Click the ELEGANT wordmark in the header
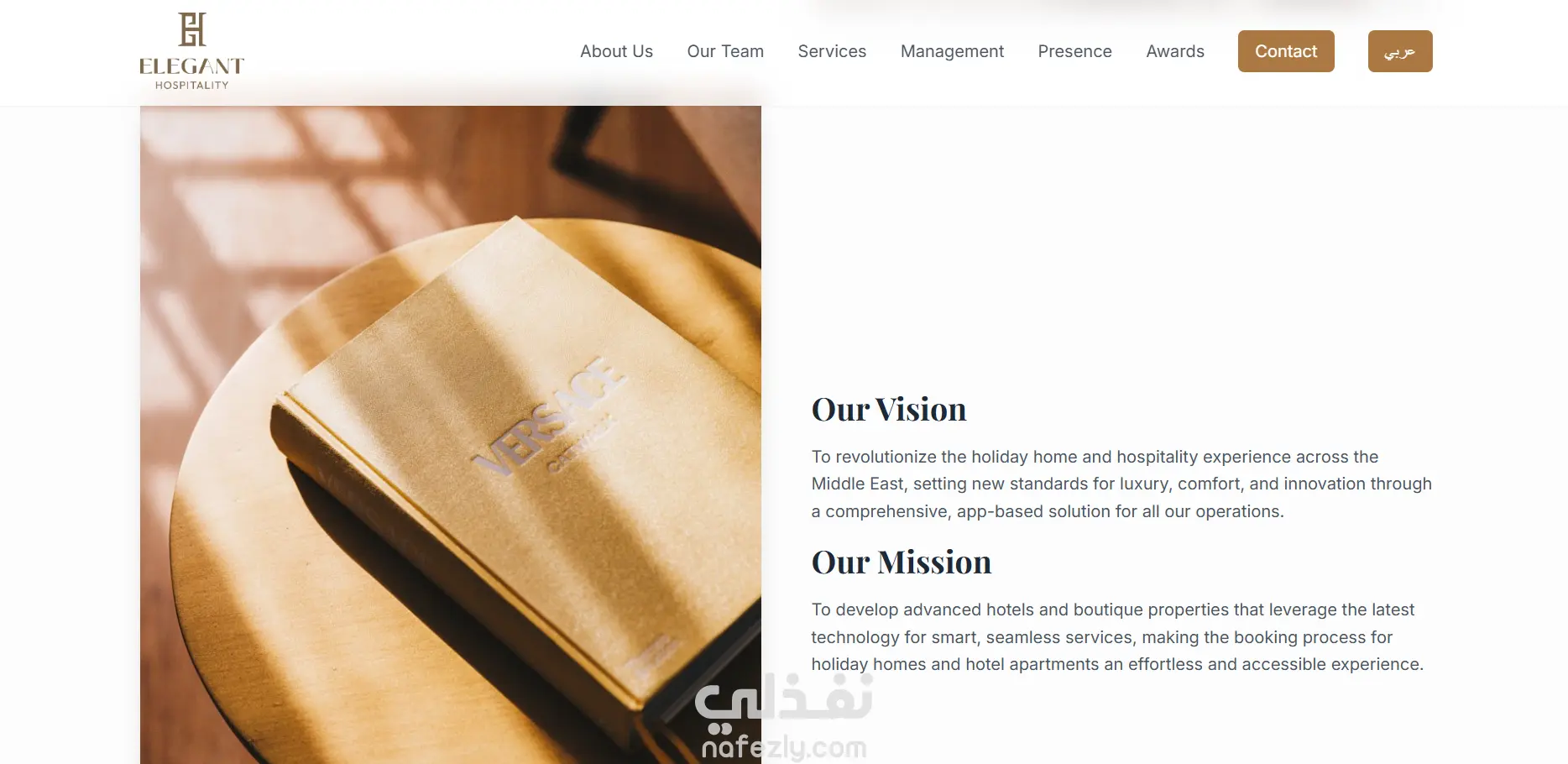 [191, 66]
